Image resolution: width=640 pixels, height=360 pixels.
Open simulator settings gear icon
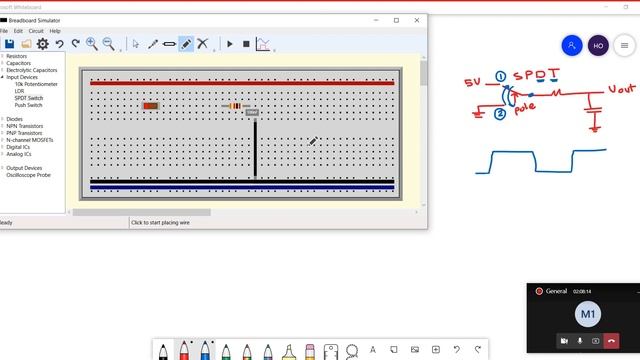click(x=42, y=44)
